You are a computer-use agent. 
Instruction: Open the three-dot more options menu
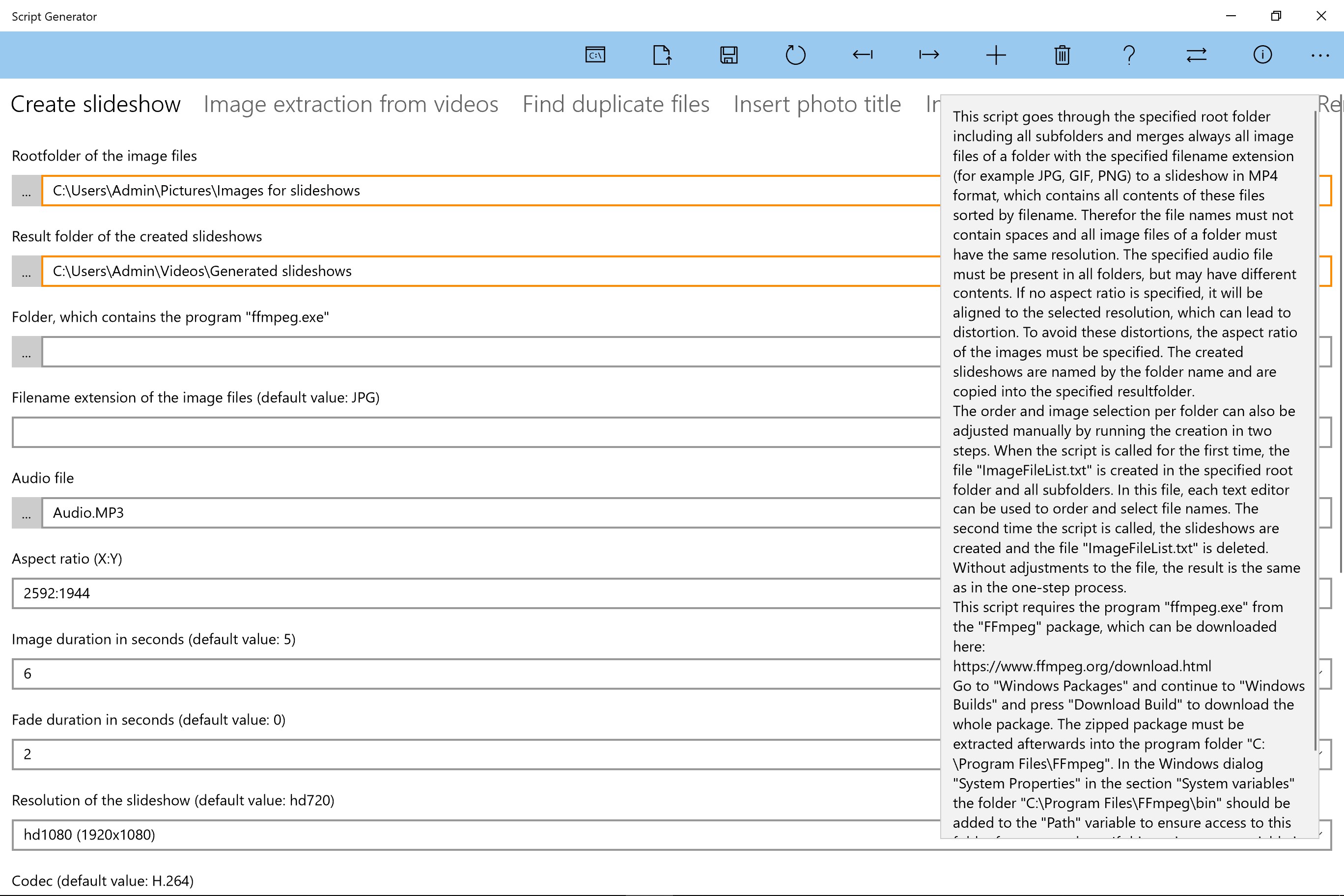1320,55
